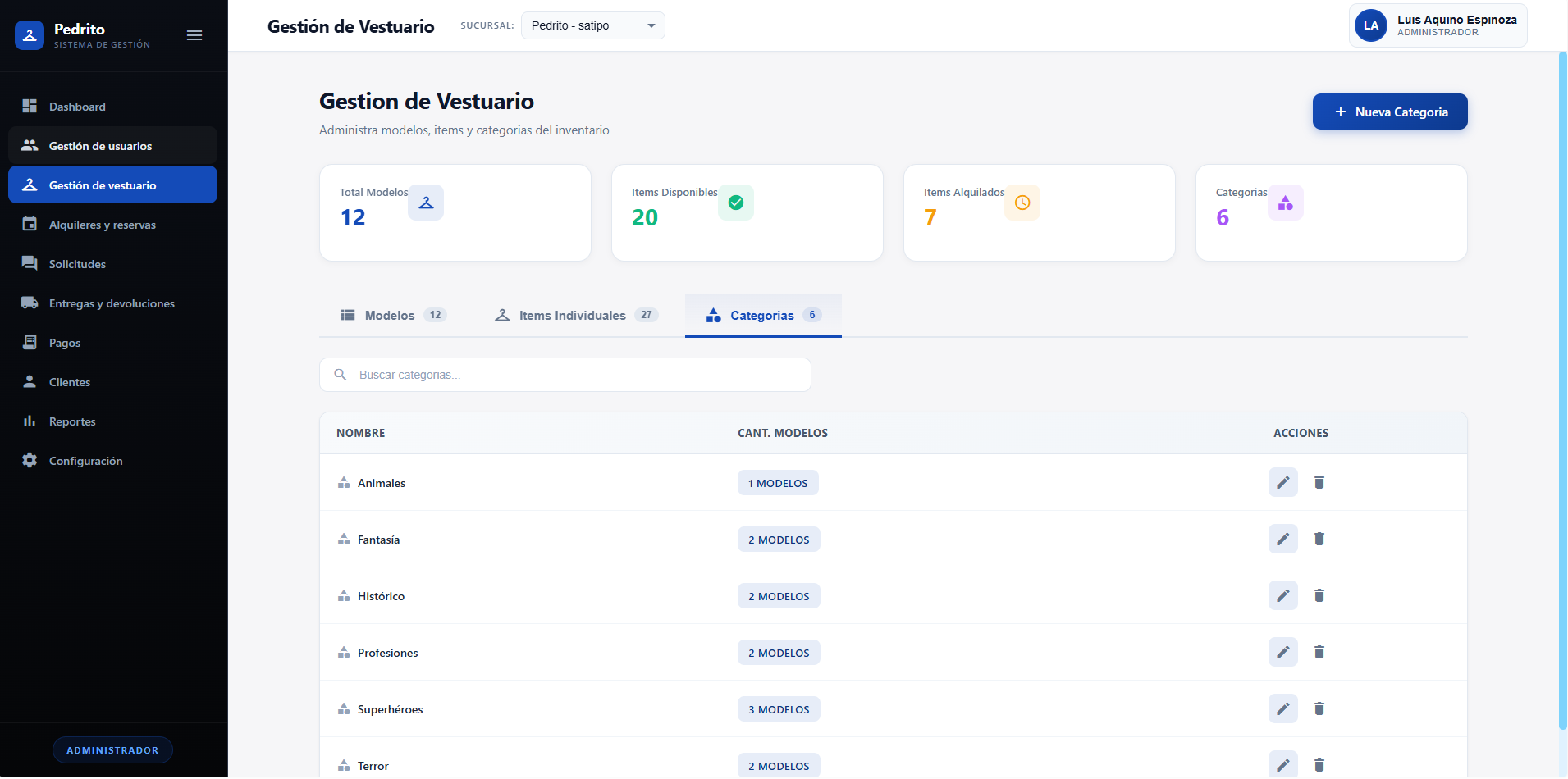Click the ADMINISTRADOR badge in the sidebar footer
The height and width of the screenshot is (779, 1568).
[112, 750]
